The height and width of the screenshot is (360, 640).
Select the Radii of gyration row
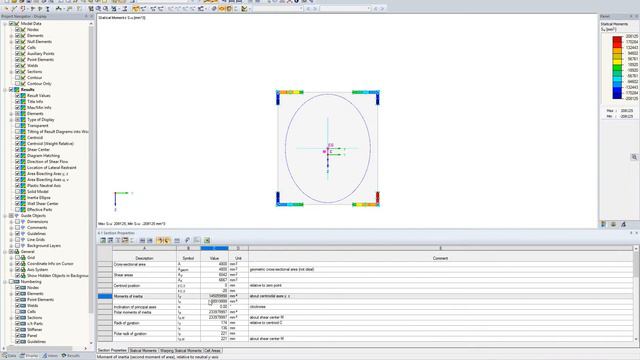[365, 323]
